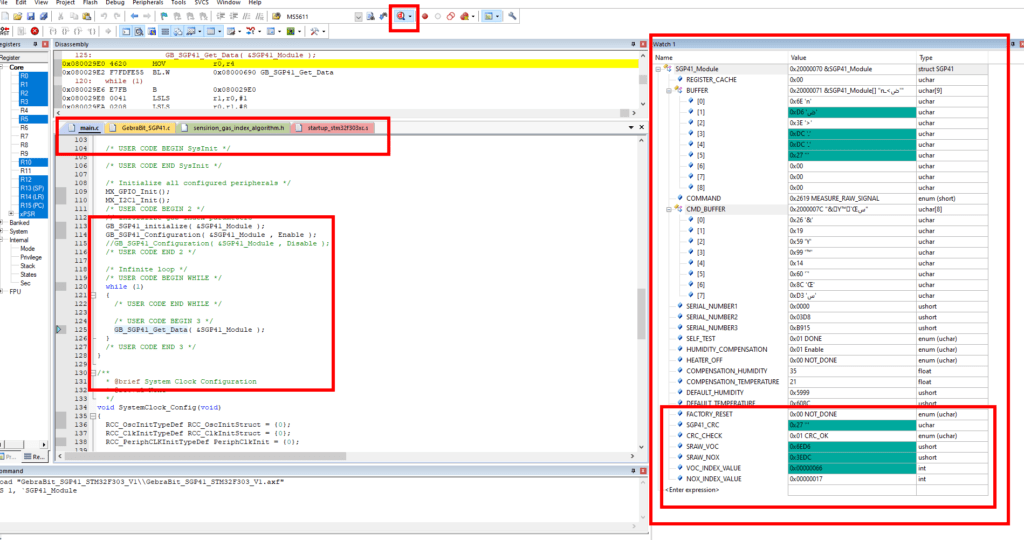Click the Navigate Backwards blue arrow

pos(134,16)
